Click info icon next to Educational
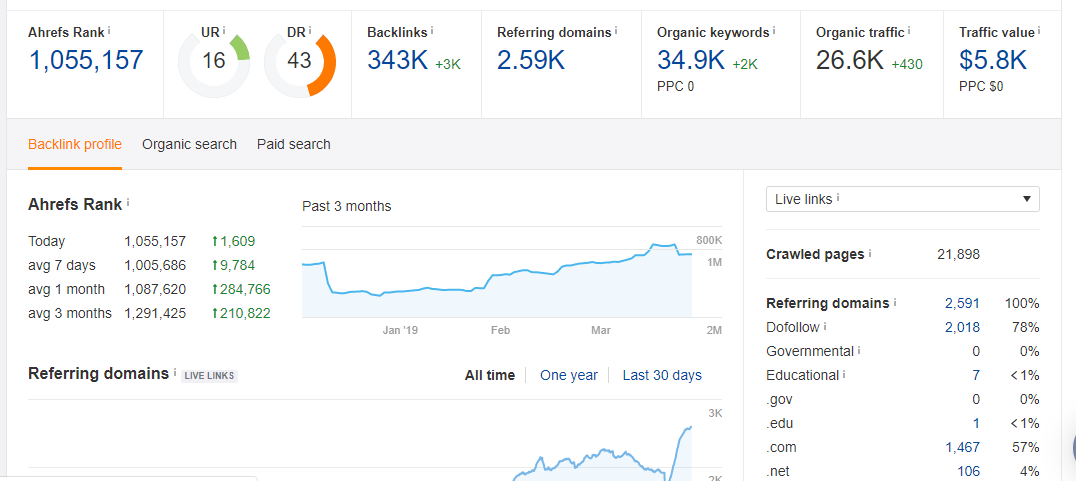The image size is (1076, 481). tap(844, 374)
